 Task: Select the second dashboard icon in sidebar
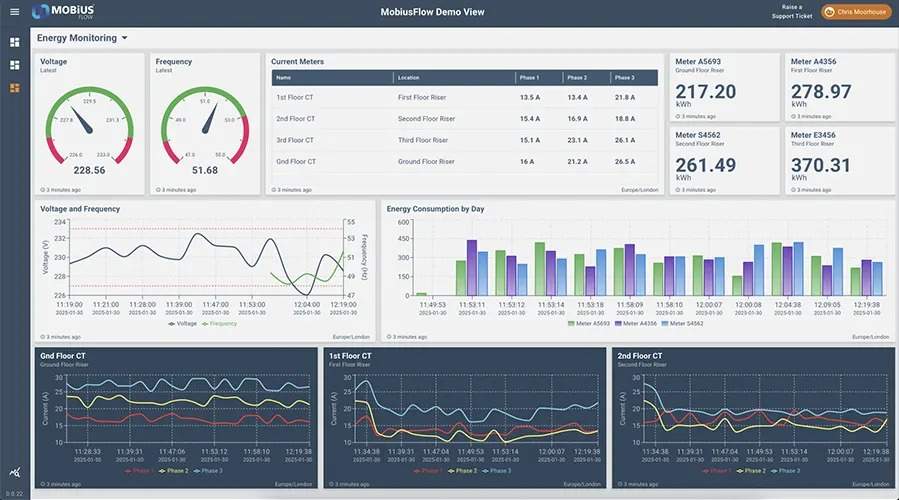tap(15, 65)
